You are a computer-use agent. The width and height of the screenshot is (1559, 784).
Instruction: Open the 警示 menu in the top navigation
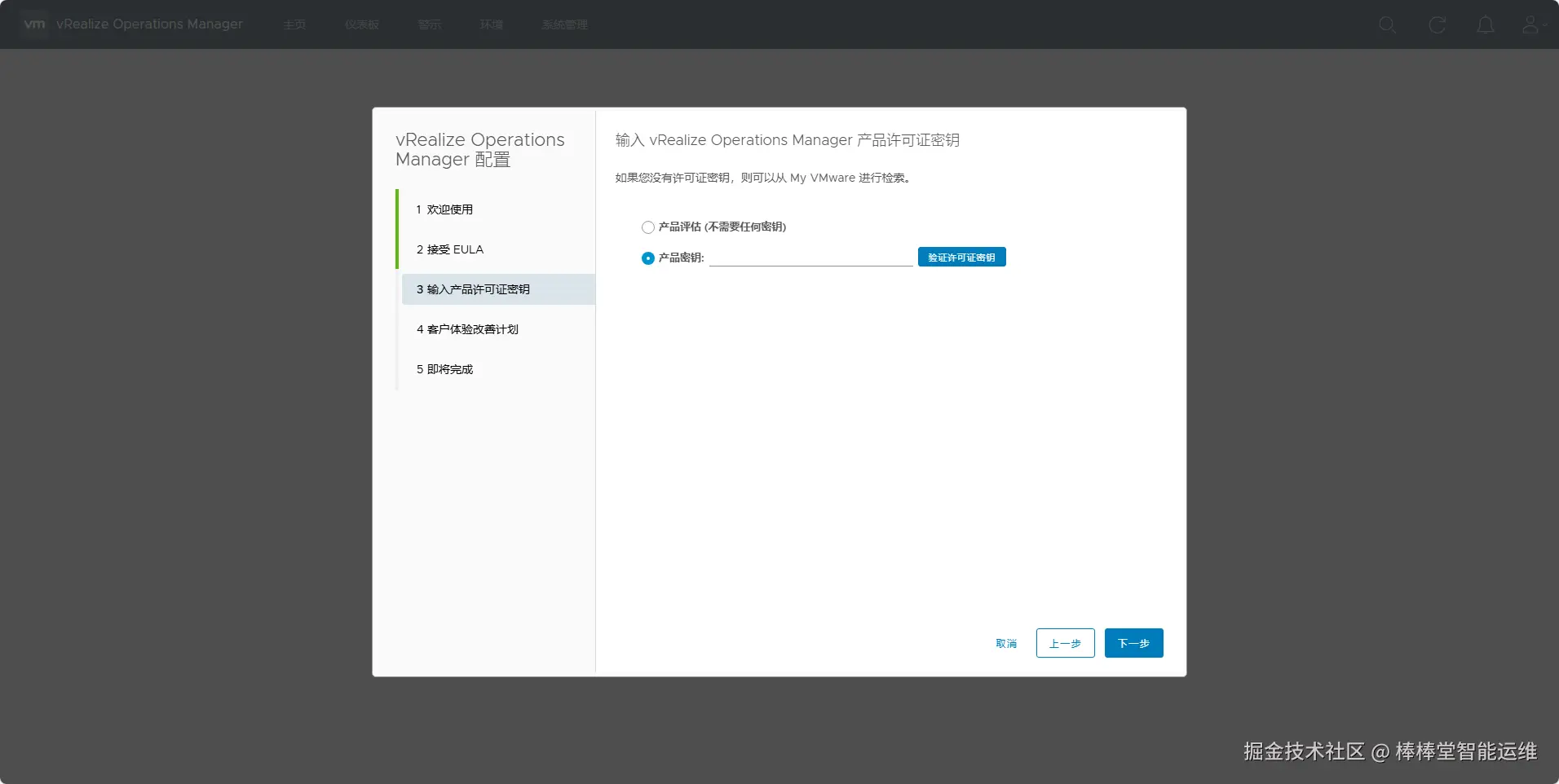tap(430, 25)
